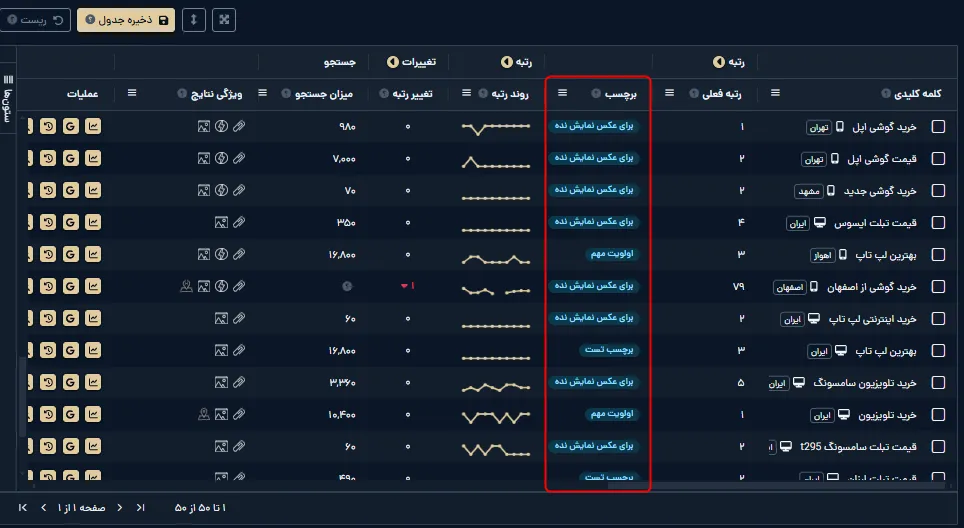Expand the تغییرات column group arrow

(x=392, y=62)
